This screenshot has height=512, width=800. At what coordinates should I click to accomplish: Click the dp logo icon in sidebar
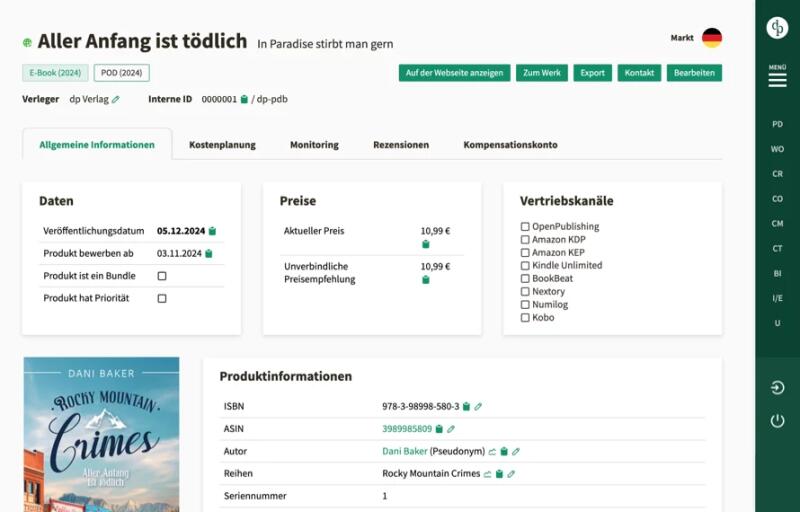pyautogui.click(x=777, y=28)
